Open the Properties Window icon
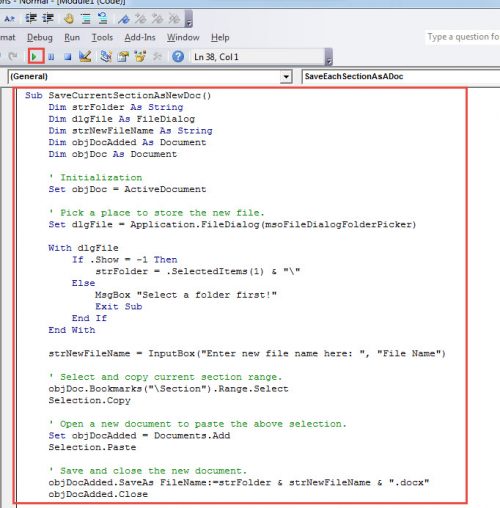This screenshot has width=500, height=508. (x=123, y=57)
